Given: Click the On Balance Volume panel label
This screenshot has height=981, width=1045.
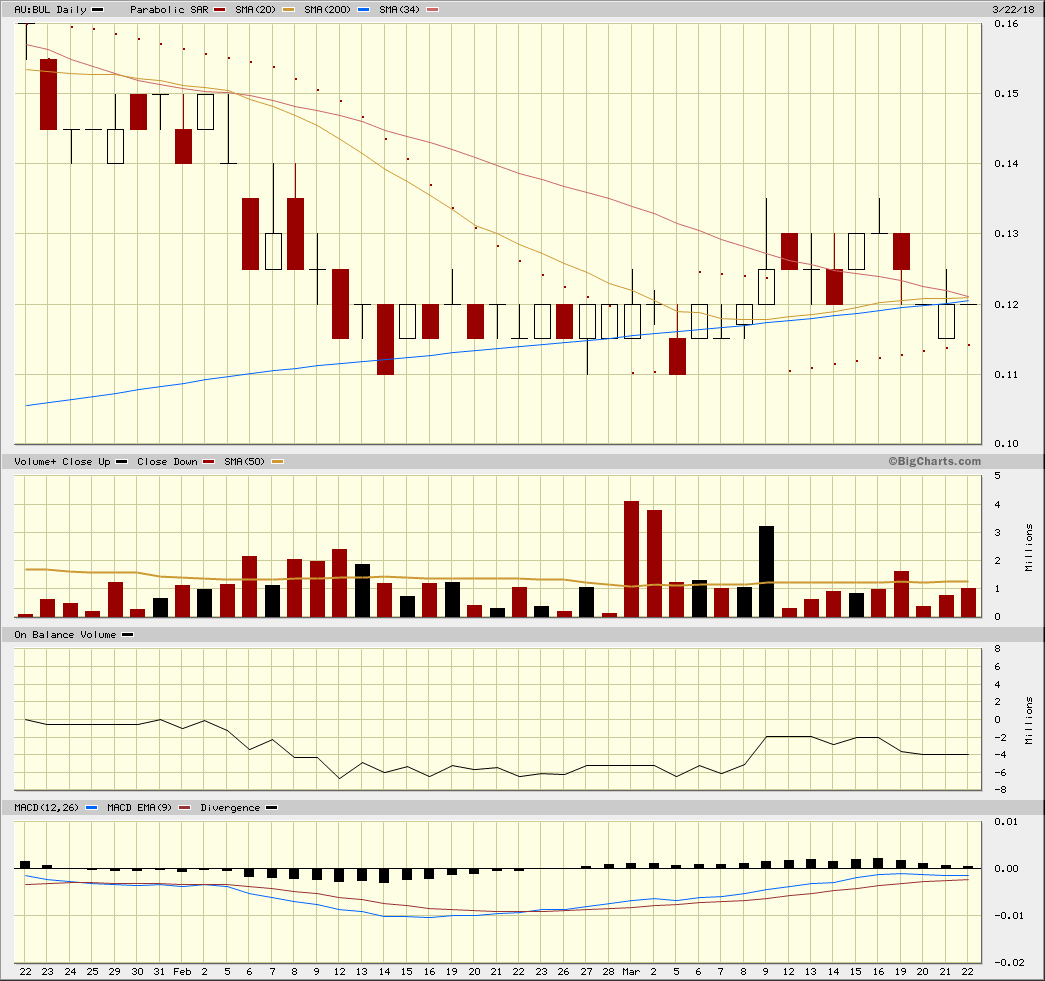Looking at the screenshot, I should [65, 635].
